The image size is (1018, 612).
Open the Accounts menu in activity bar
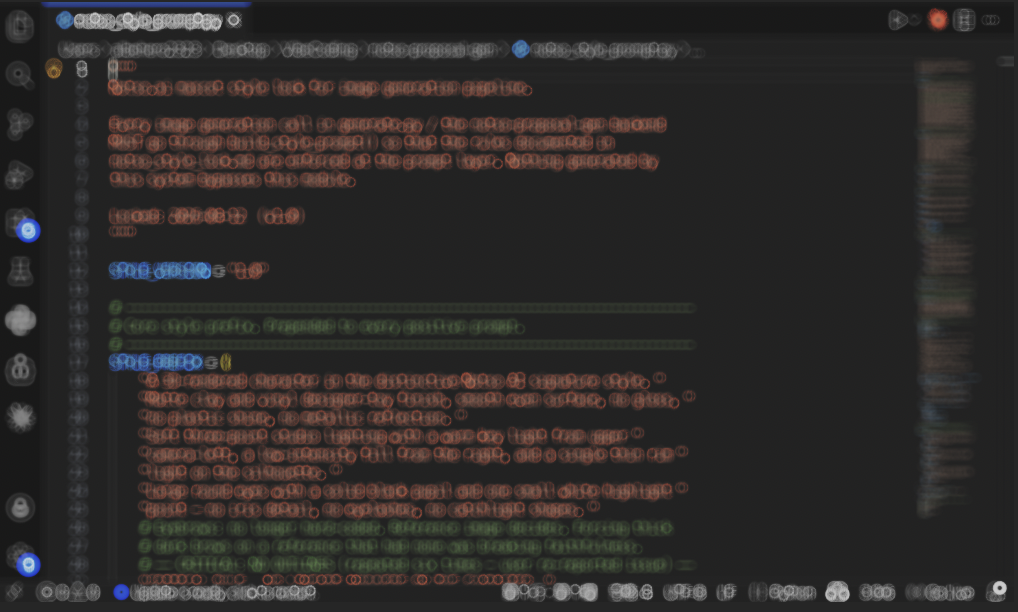(x=19, y=508)
